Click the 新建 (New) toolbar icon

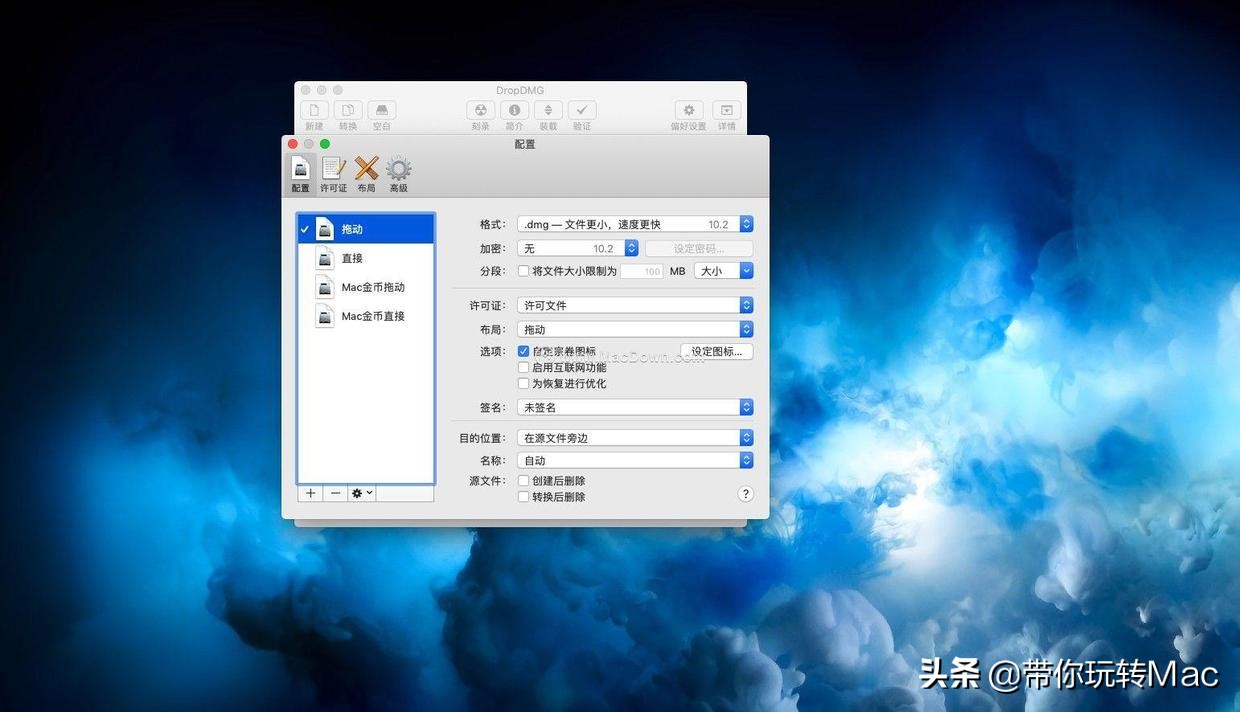[x=314, y=110]
